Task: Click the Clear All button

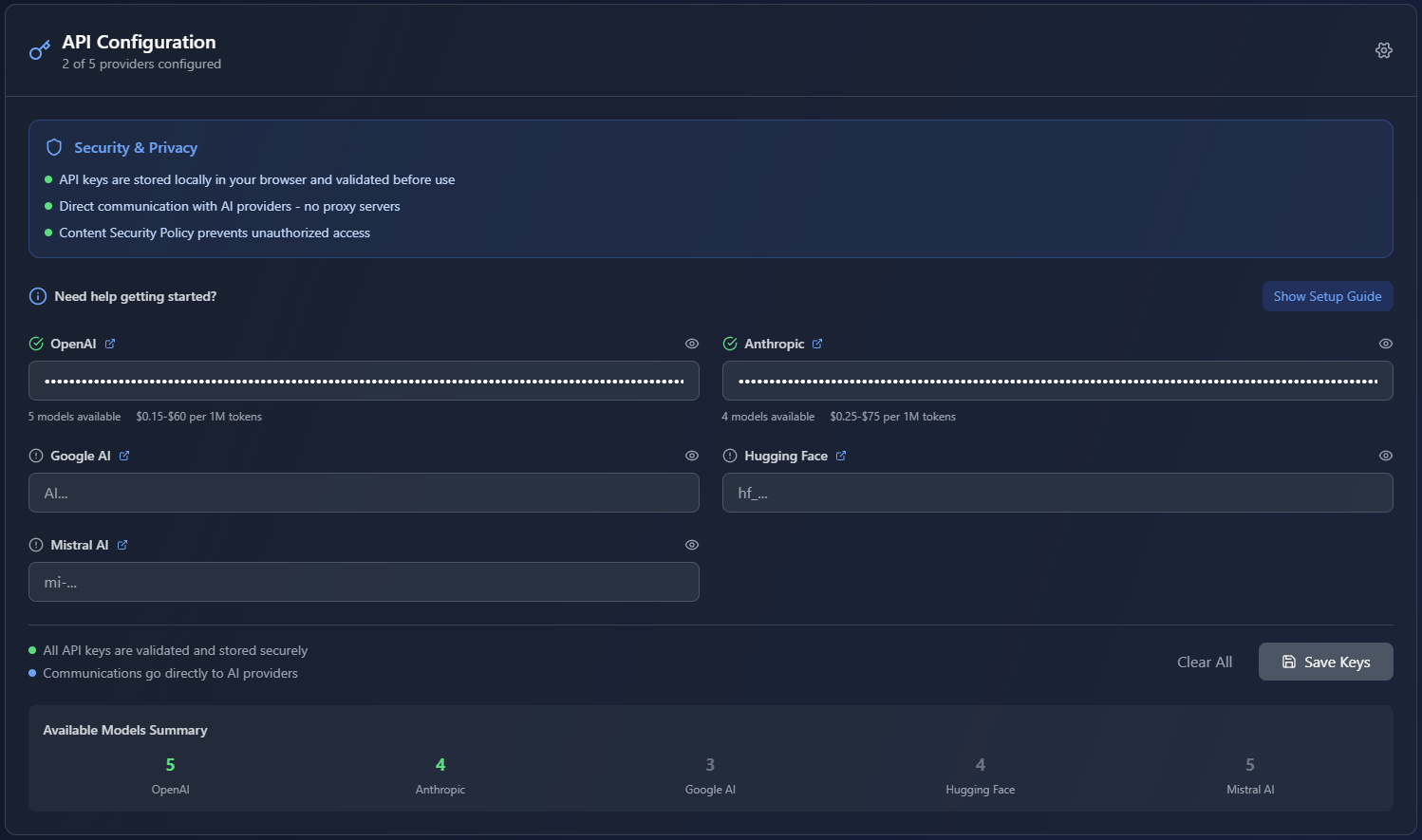Action: click(1205, 663)
